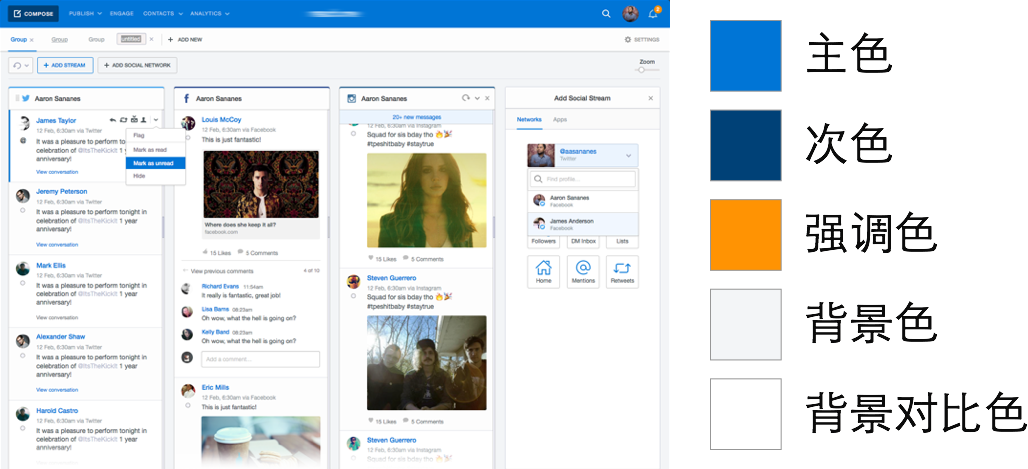Open the notifications bell

(653, 14)
